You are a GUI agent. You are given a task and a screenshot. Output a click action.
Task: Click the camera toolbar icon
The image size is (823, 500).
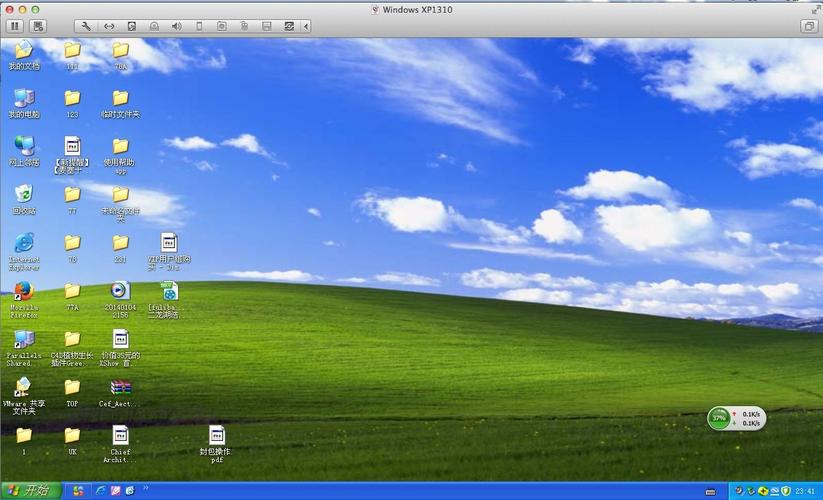(222, 26)
